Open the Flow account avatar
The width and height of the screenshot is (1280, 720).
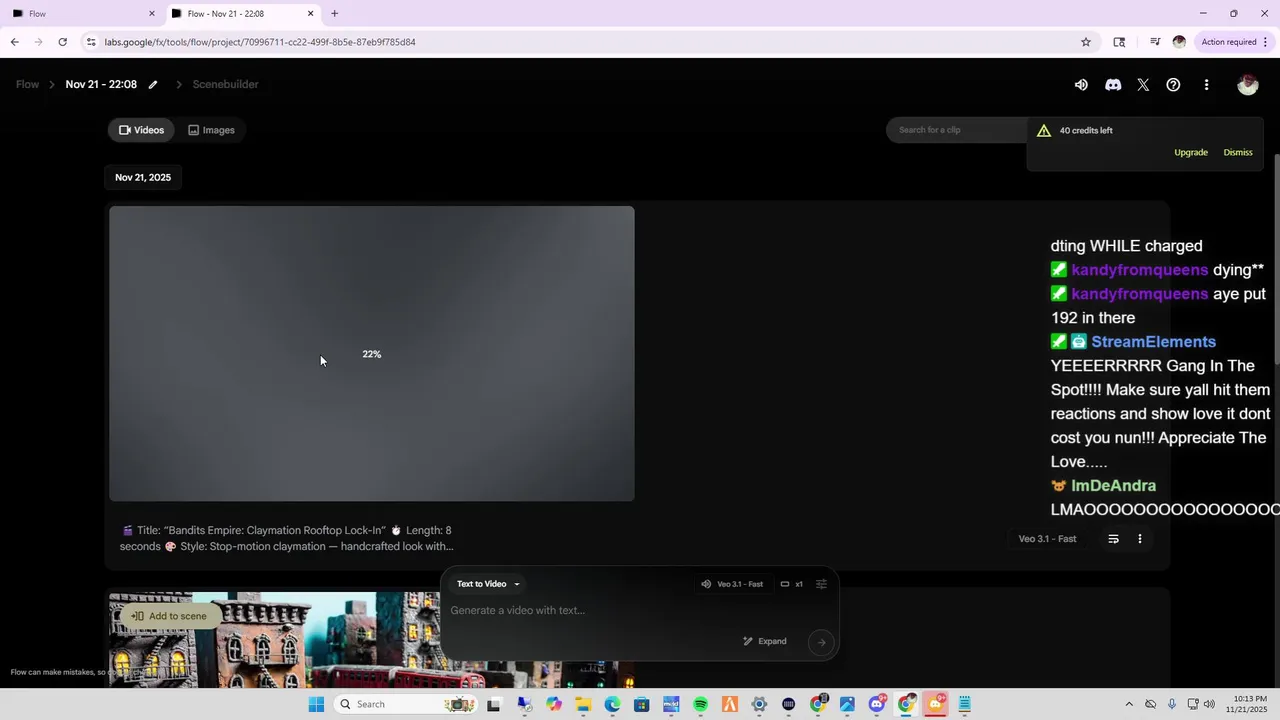(x=1247, y=85)
